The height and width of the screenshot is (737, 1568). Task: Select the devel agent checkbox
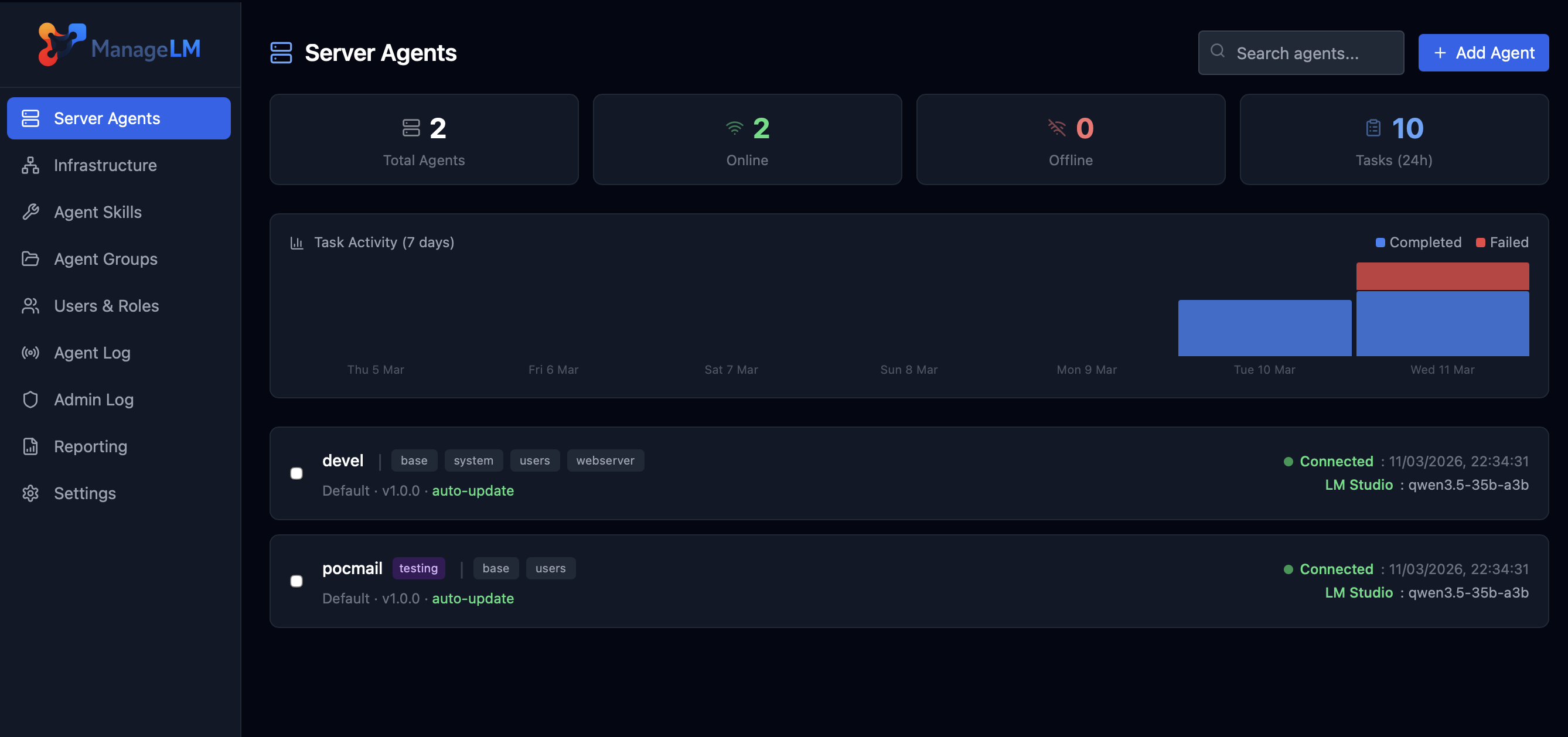point(296,473)
